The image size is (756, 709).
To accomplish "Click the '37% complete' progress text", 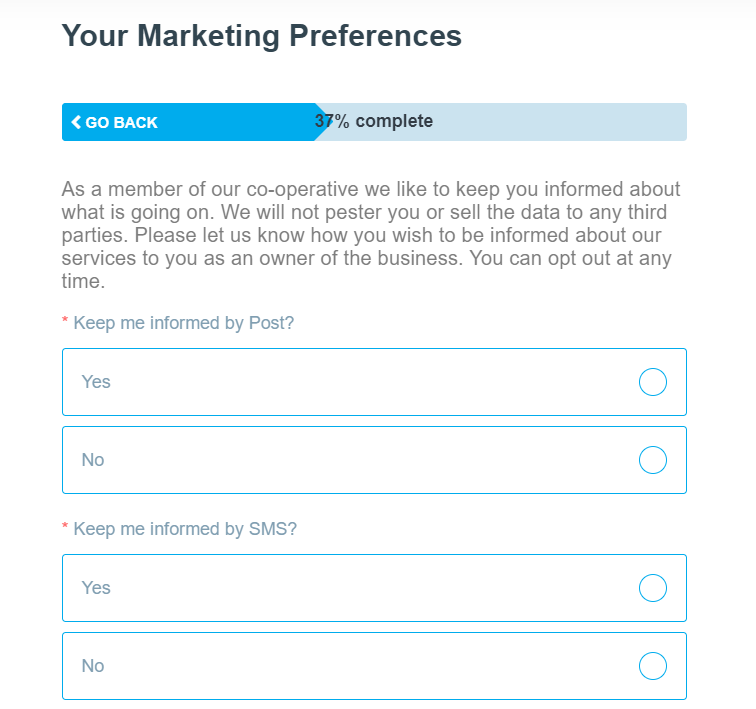I will 374,121.
